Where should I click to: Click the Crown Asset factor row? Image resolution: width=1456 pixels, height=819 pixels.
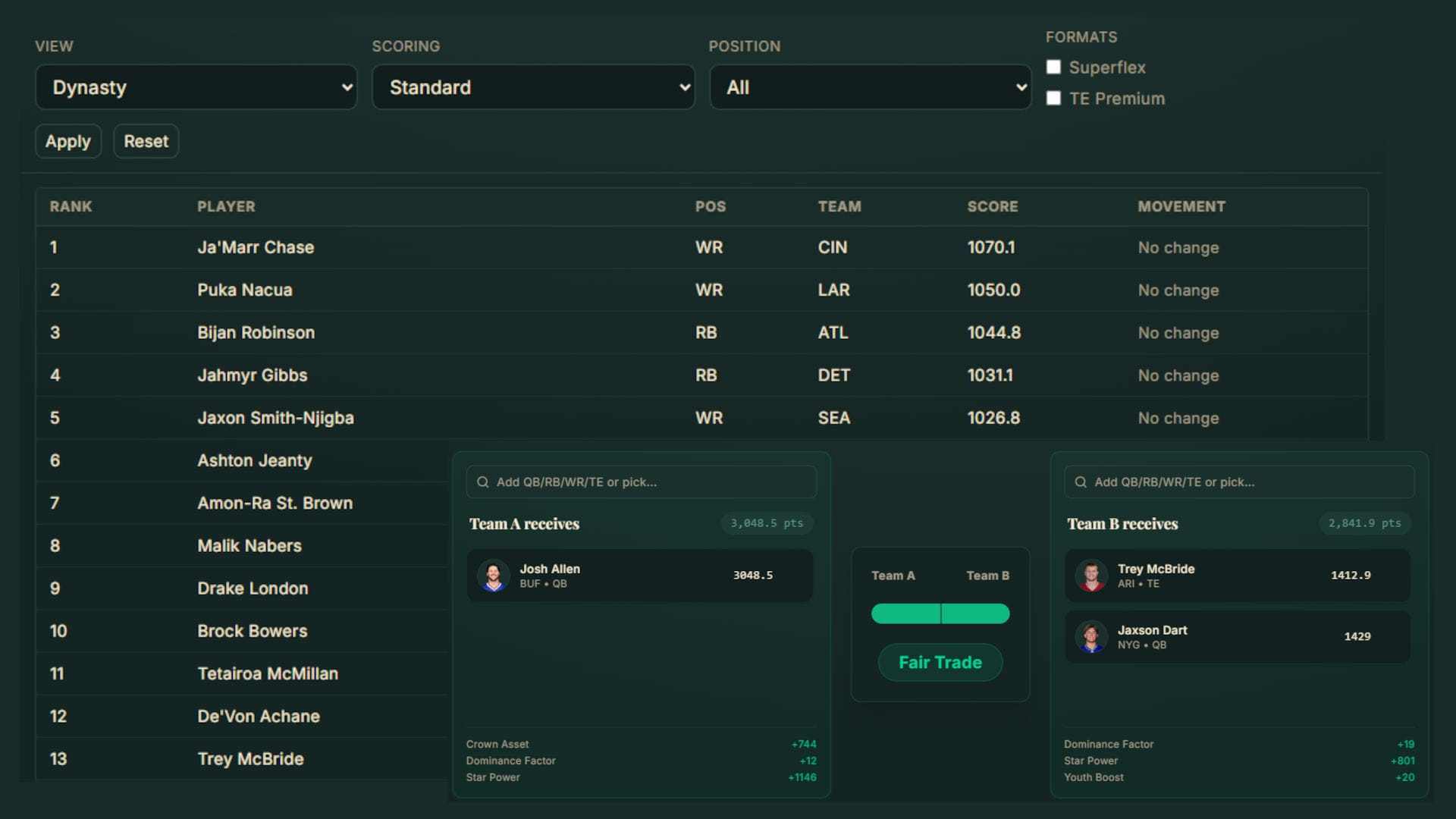[642, 745]
